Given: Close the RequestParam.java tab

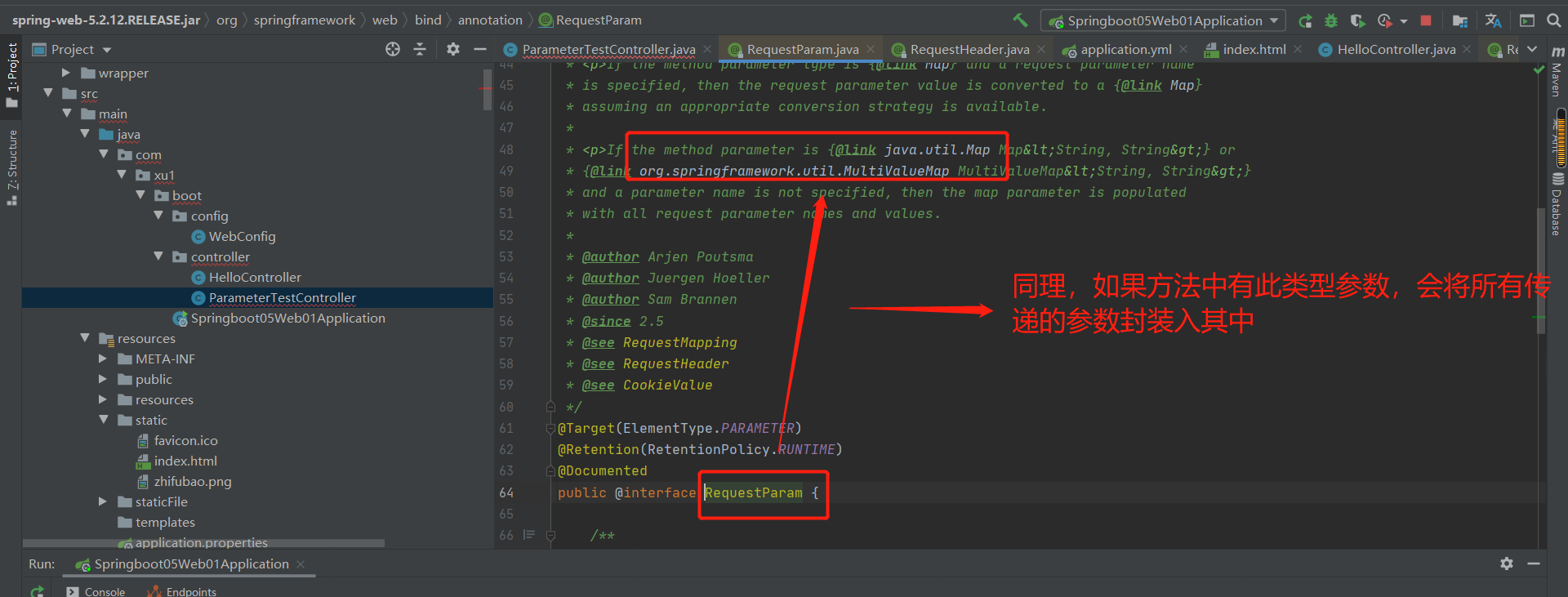Looking at the screenshot, I should point(871,49).
